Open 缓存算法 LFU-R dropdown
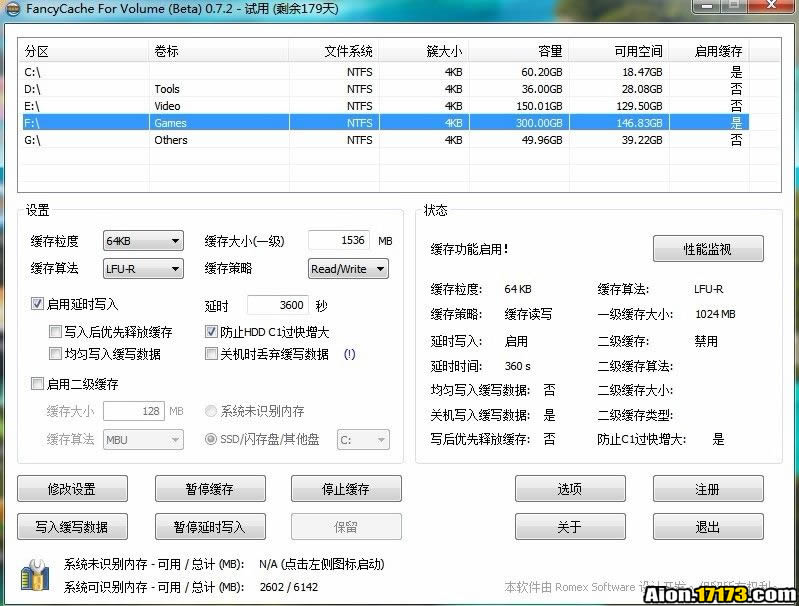799x606 pixels. [143, 269]
